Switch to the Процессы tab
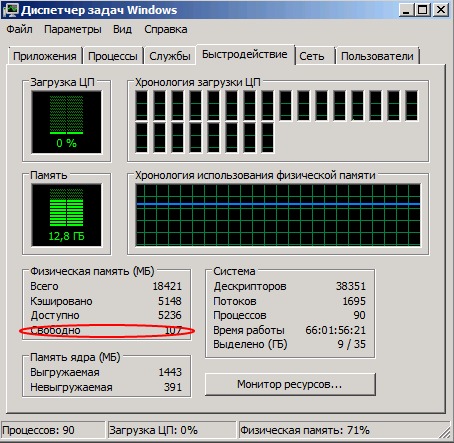This screenshot has width=454, height=443. point(113,56)
